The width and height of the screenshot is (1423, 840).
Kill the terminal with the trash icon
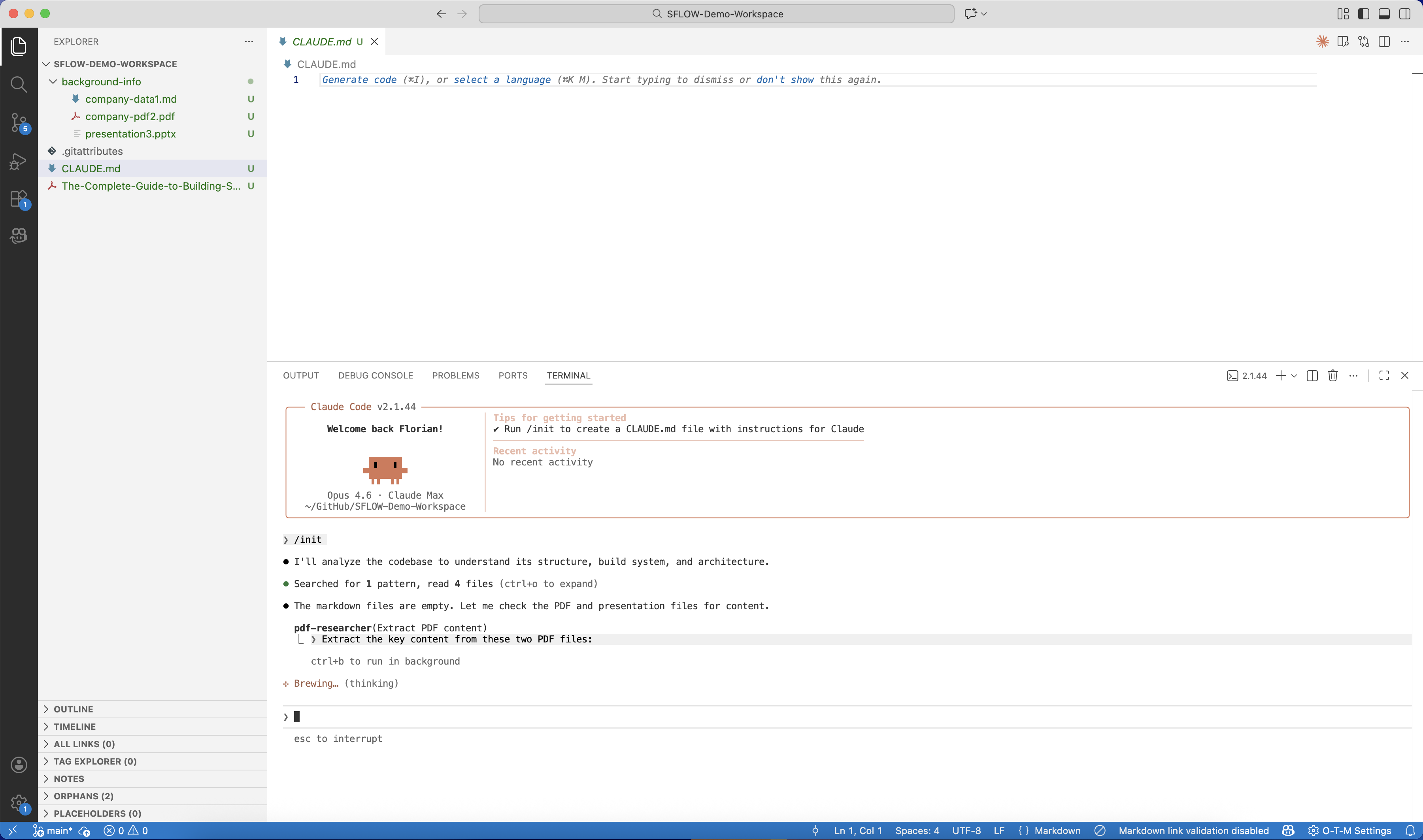(1332, 375)
